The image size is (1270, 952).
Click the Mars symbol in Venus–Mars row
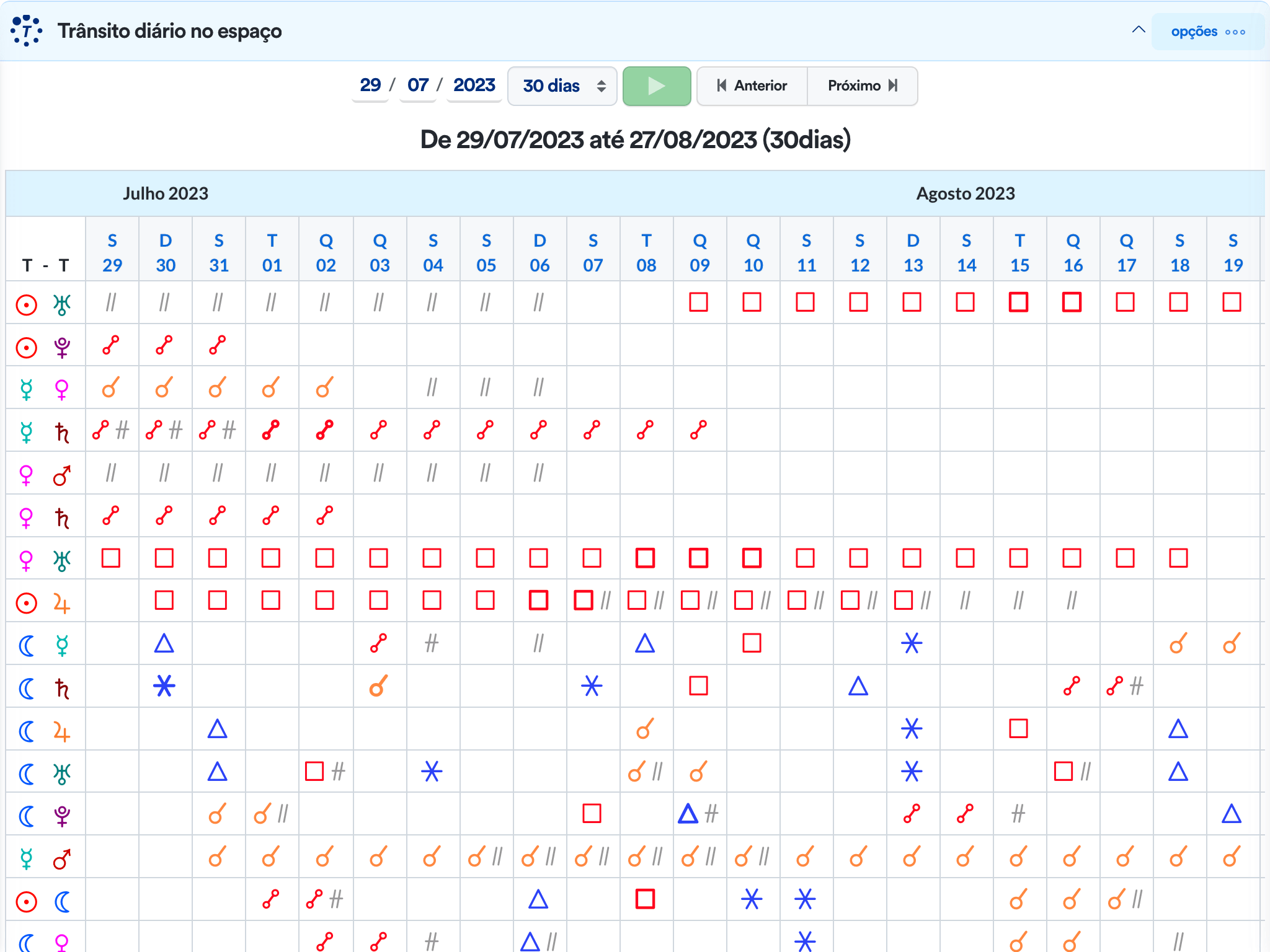[62, 475]
